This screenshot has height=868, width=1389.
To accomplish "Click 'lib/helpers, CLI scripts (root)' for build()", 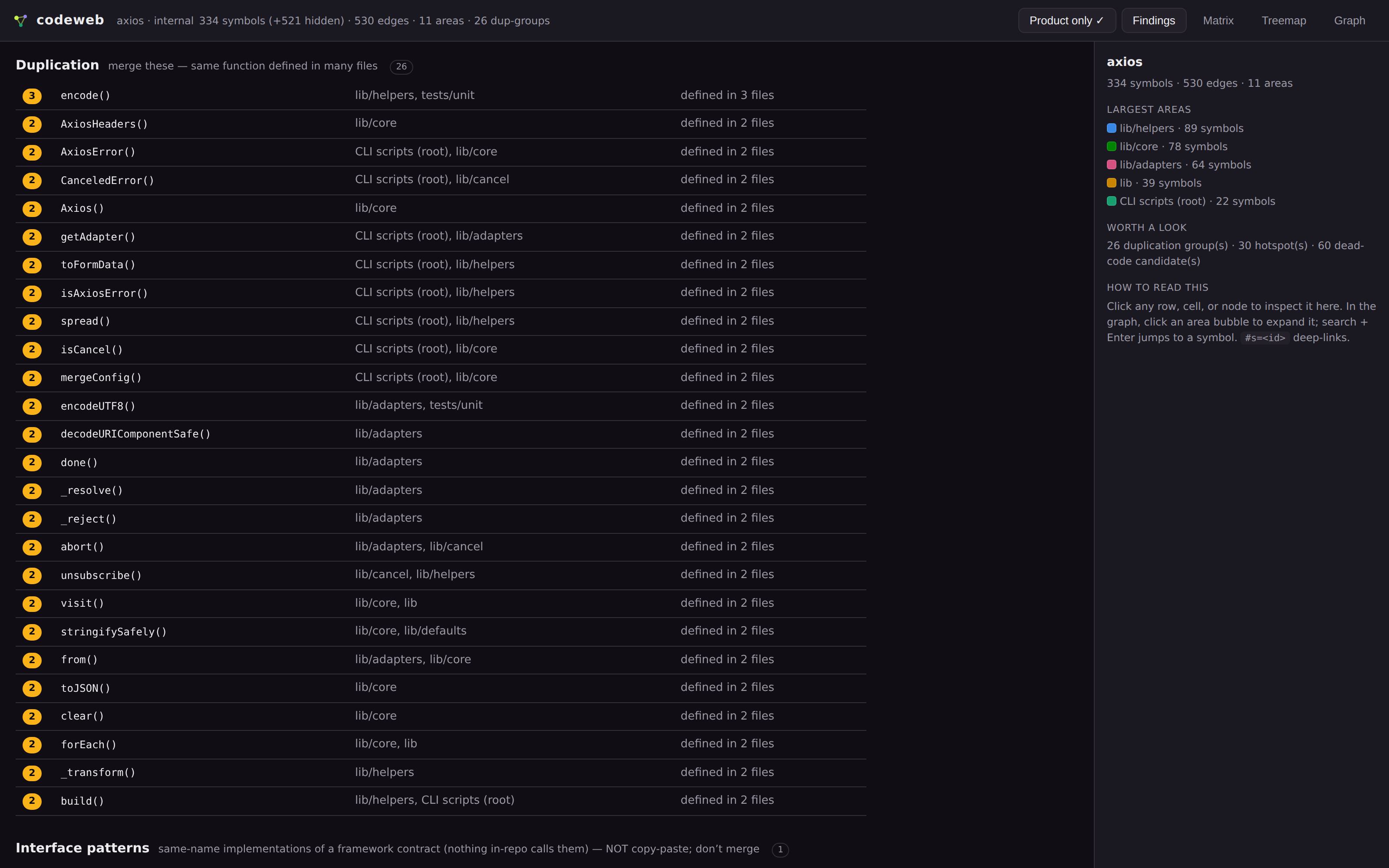I will [434, 800].
